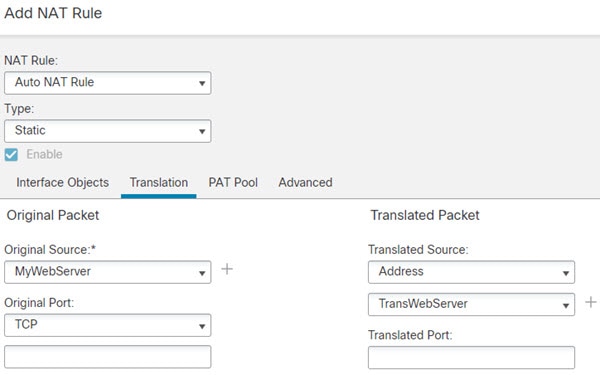
Task: Click the arrow on MyWebServer dropdown
Action: click(x=202, y=273)
